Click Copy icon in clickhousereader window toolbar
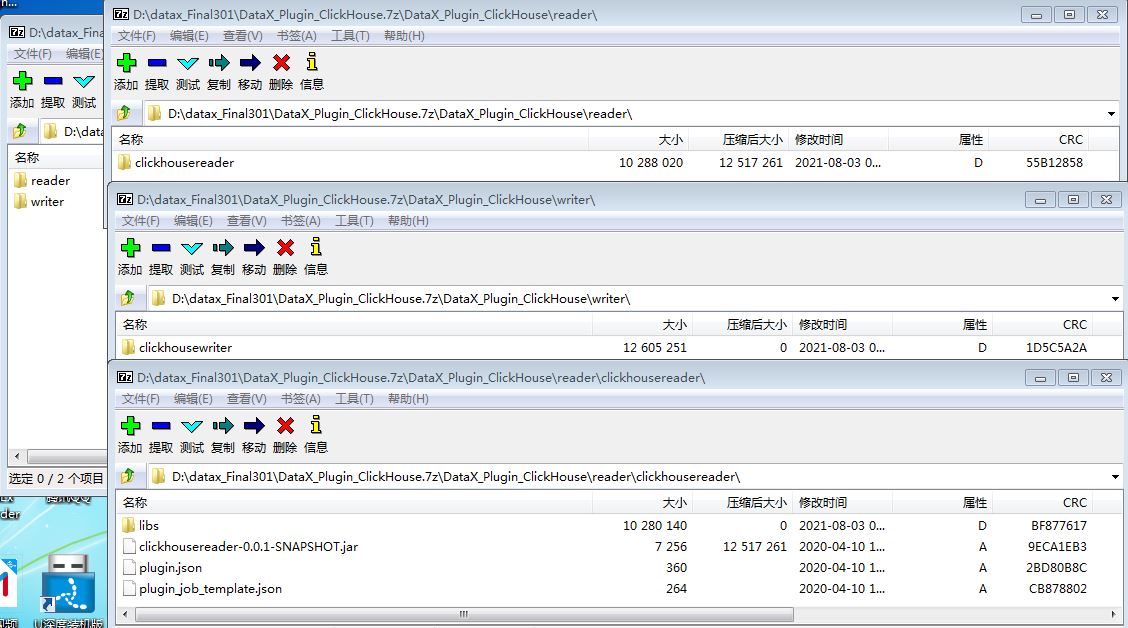Viewport: 1128px width, 628px height. pyautogui.click(x=223, y=425)
